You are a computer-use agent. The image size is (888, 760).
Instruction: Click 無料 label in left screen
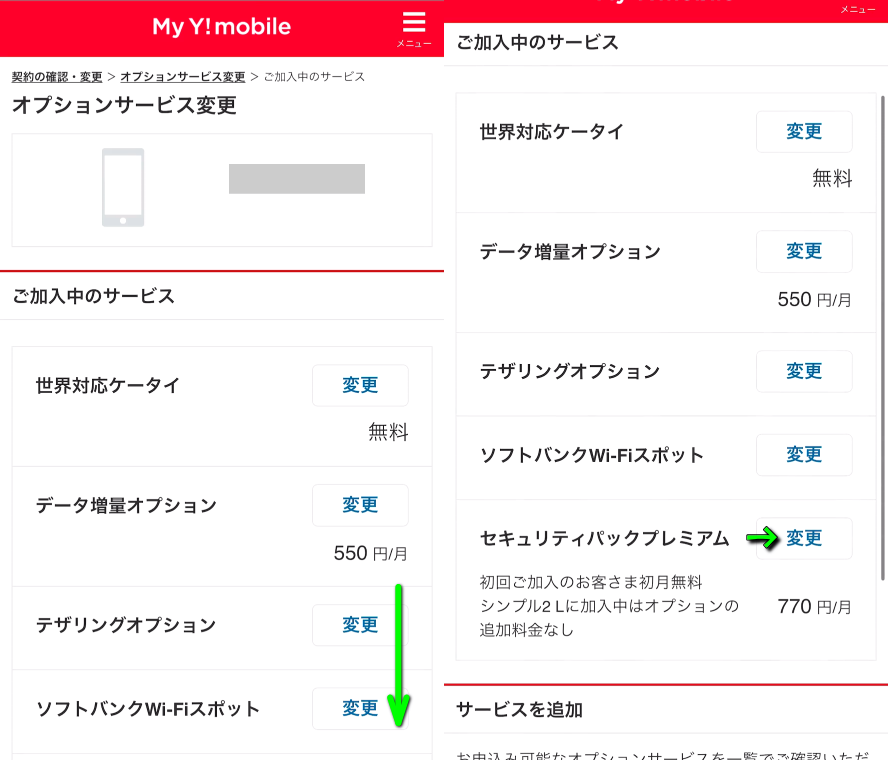click(388, 432)
